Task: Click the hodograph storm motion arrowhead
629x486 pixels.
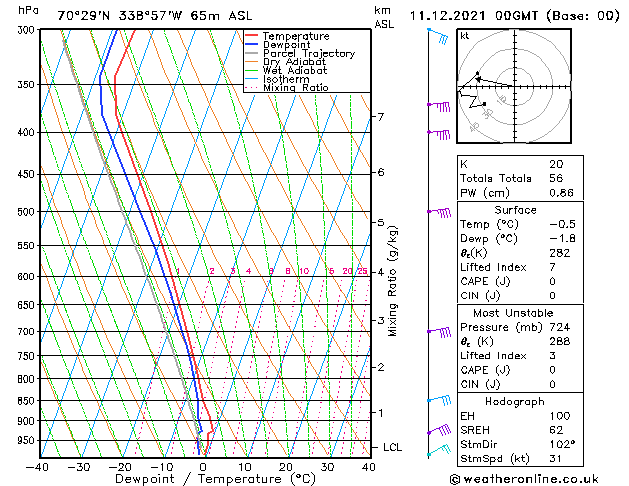Action: click(x=478, y=79)
